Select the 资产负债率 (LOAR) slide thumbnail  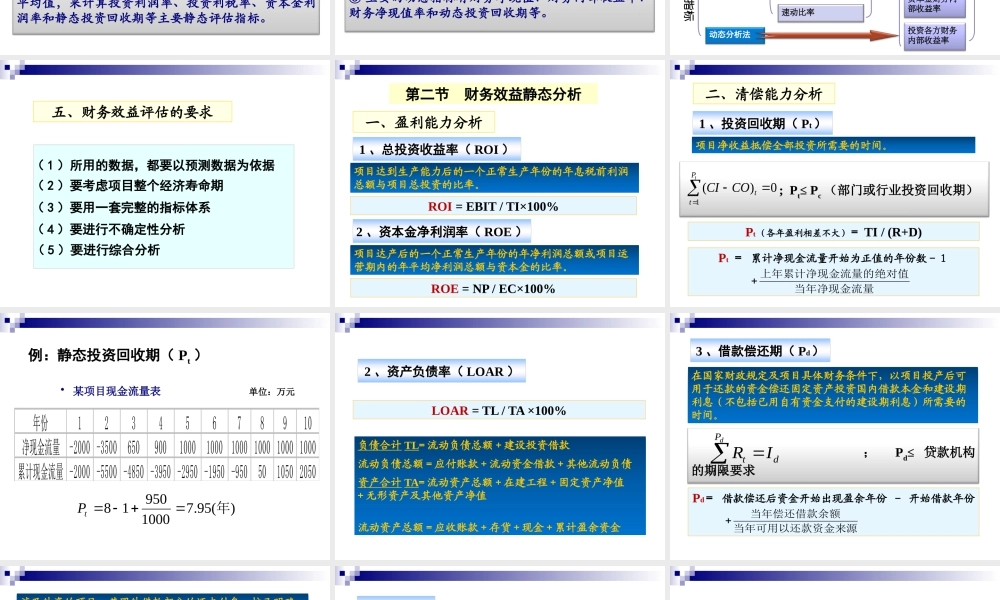500,436
